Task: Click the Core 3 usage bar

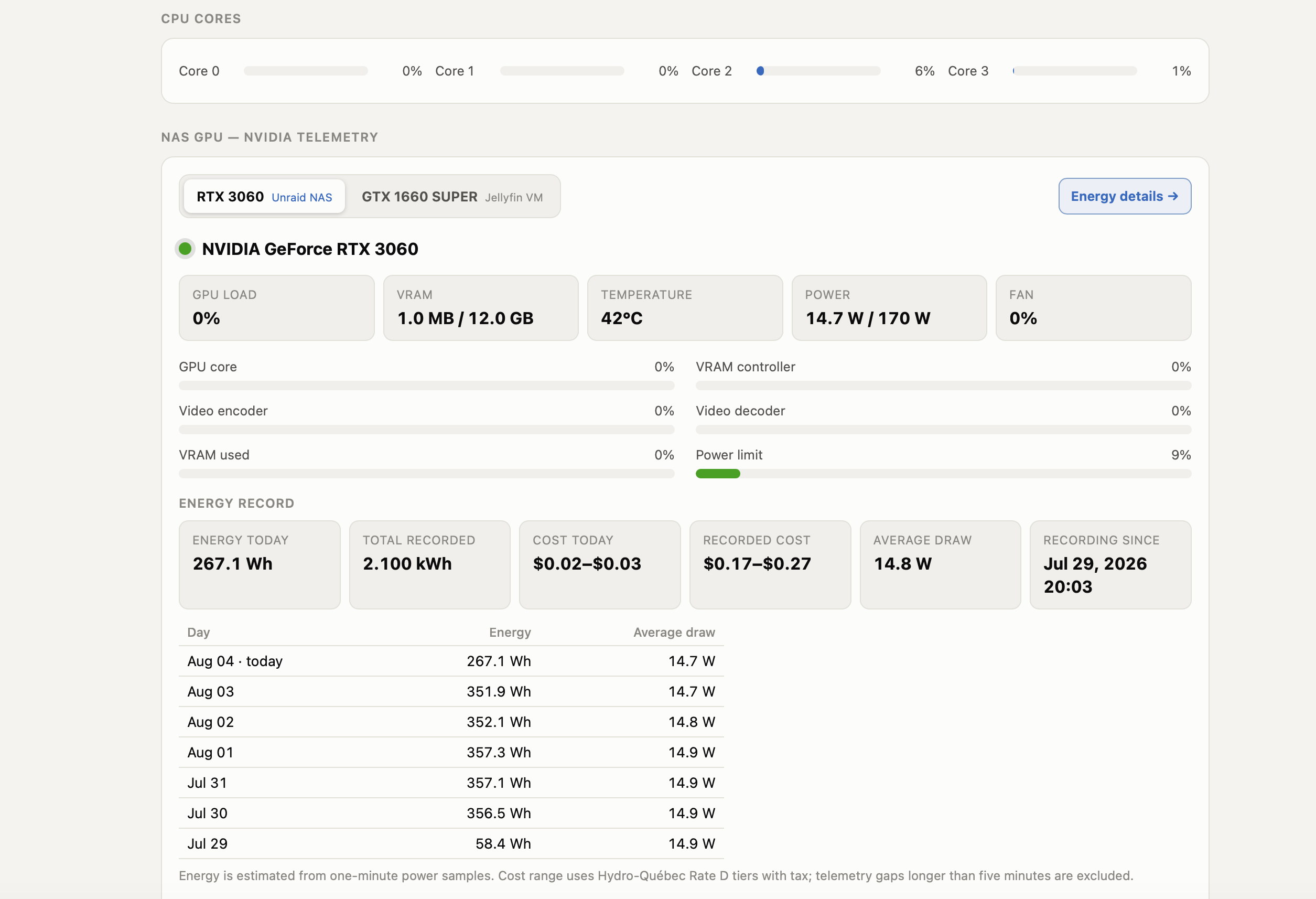Action: [1074, 71]
